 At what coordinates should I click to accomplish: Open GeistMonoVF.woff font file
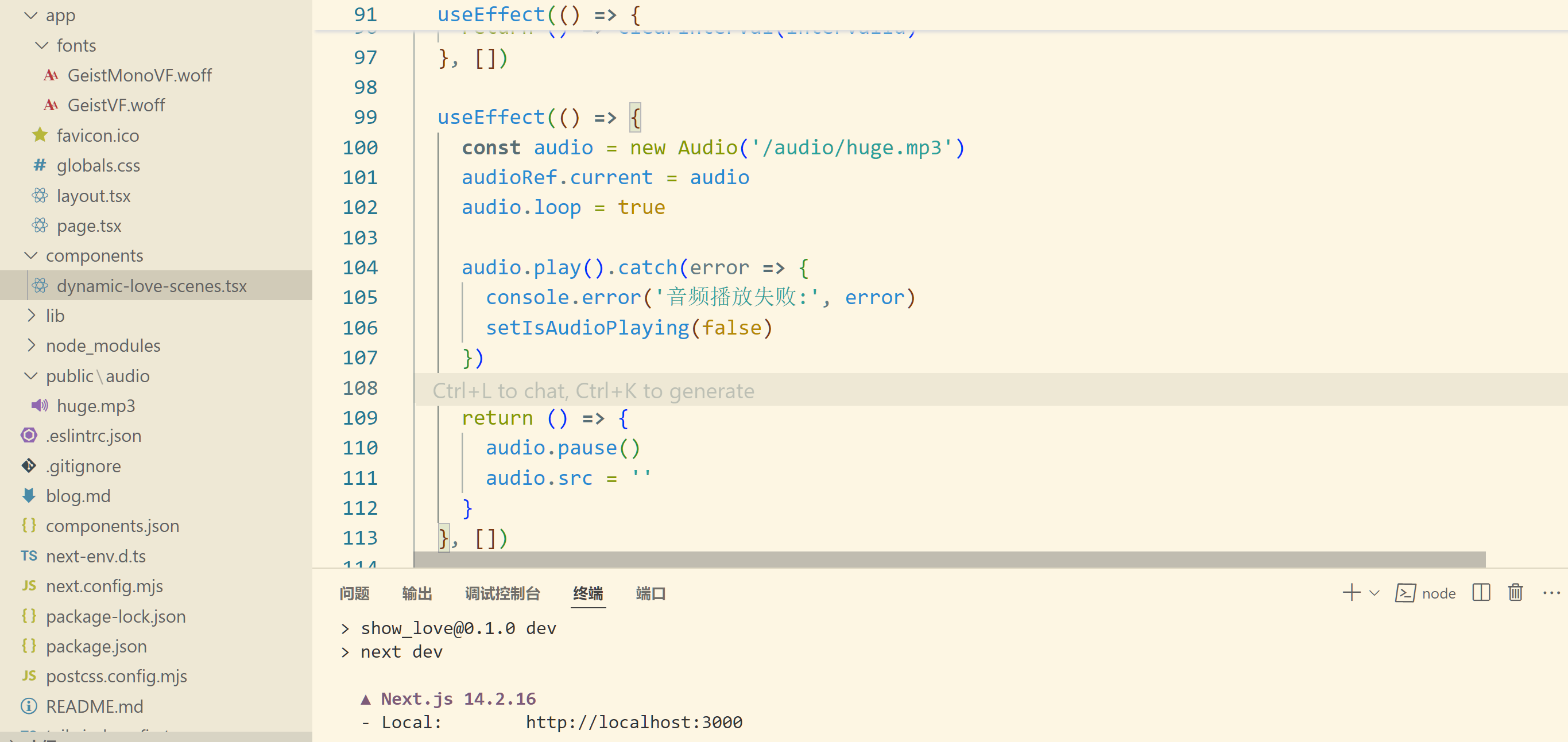140,75
